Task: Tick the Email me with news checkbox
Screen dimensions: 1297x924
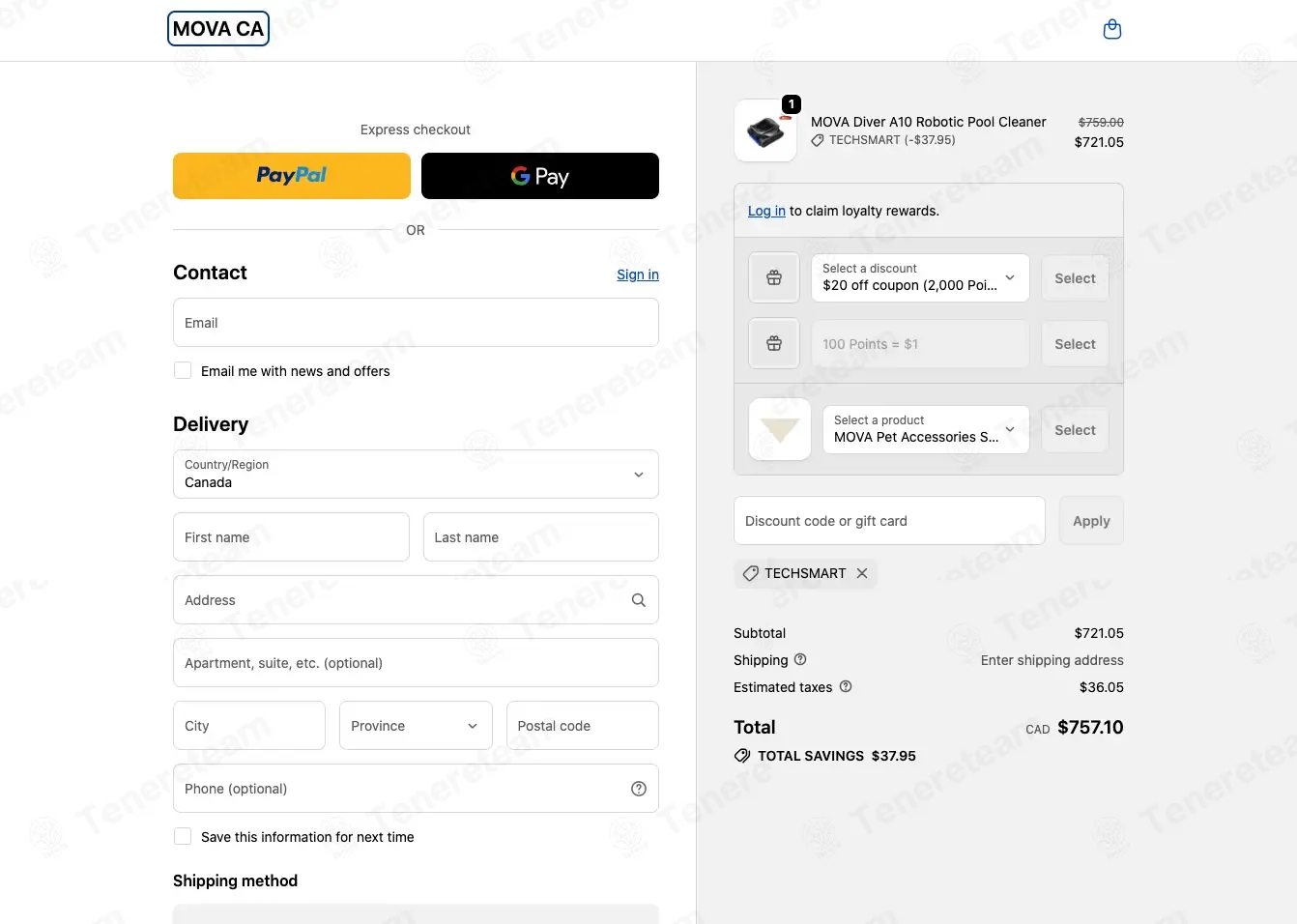Action: (183, 370)
